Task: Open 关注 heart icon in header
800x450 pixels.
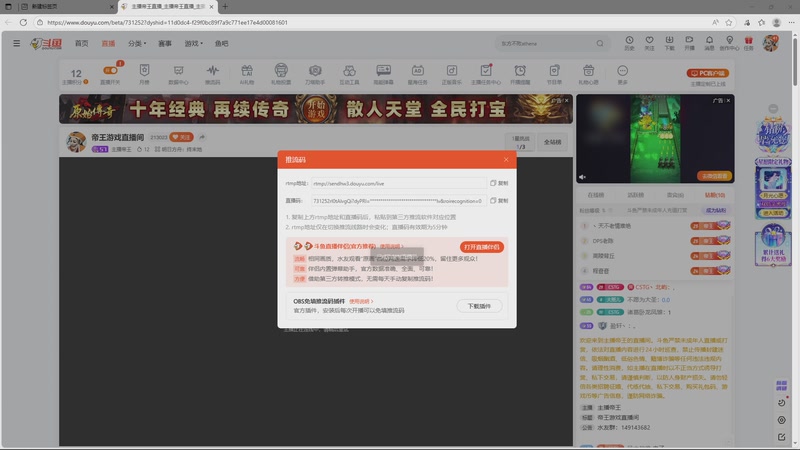Action: [649, 43]
